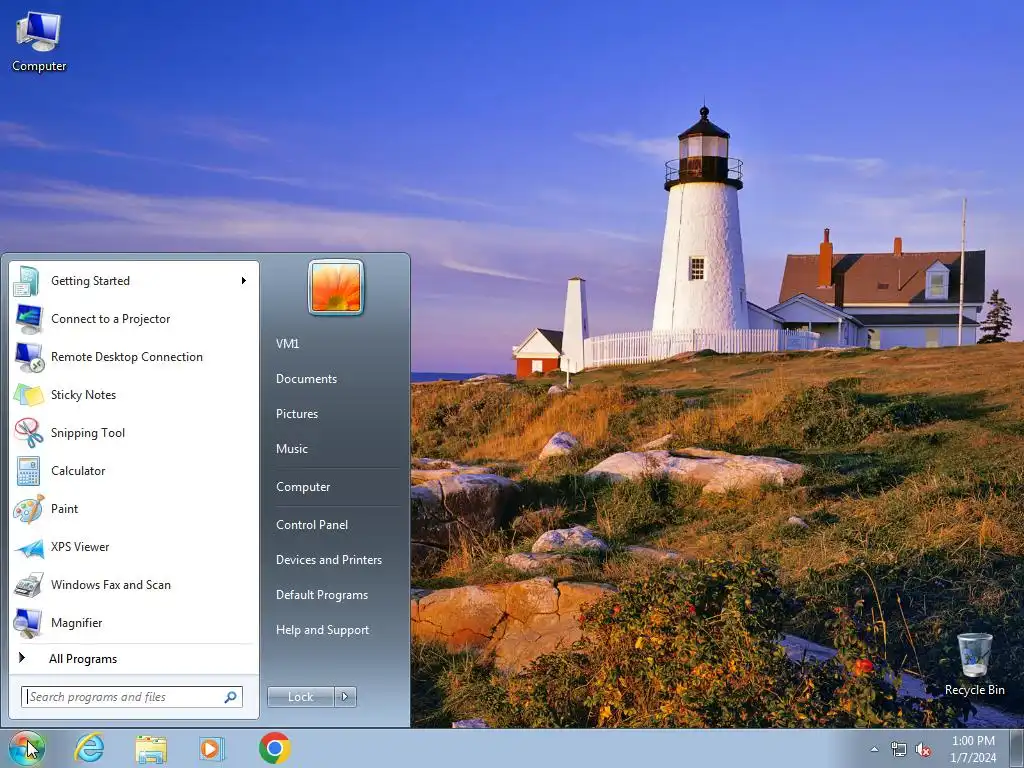Image resolution: width=1024 pixels, height=768 pixels.
Task: Open Default Programs
Action: (x=321, y=595)
